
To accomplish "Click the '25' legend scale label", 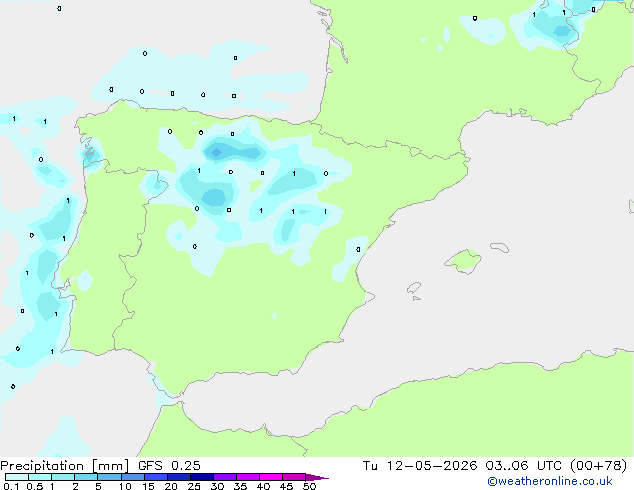I will tap(194, 486).
